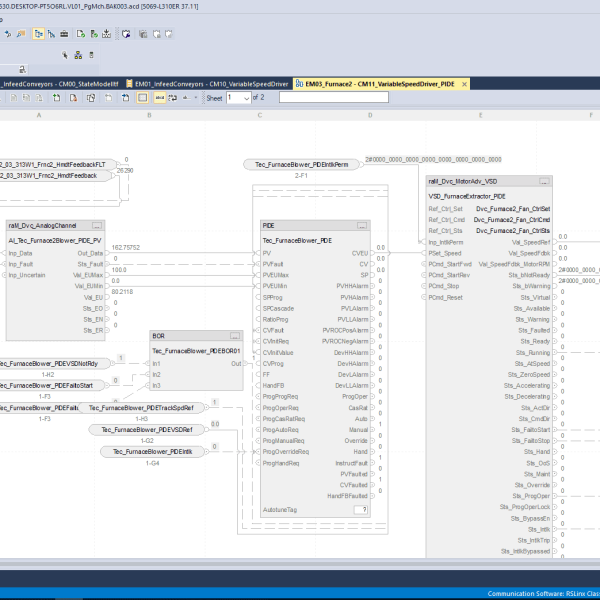
Task: Select the Frnc2_HmdtFeedback input reference
Action: click(56, 176)
